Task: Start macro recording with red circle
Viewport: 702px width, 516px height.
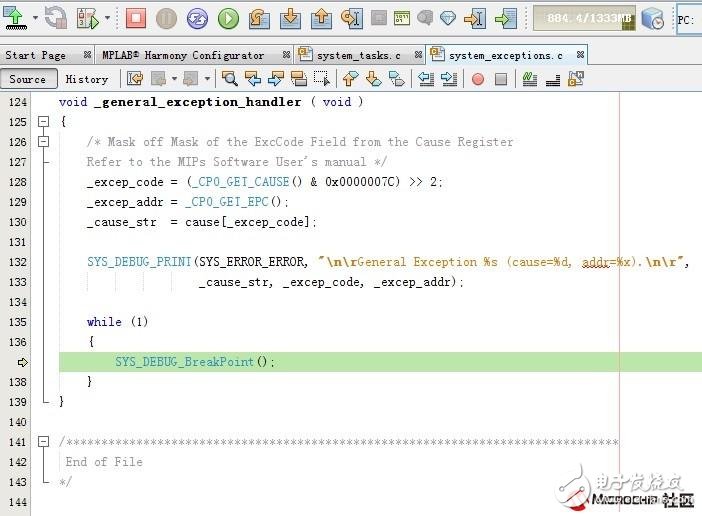Action: 477,79
